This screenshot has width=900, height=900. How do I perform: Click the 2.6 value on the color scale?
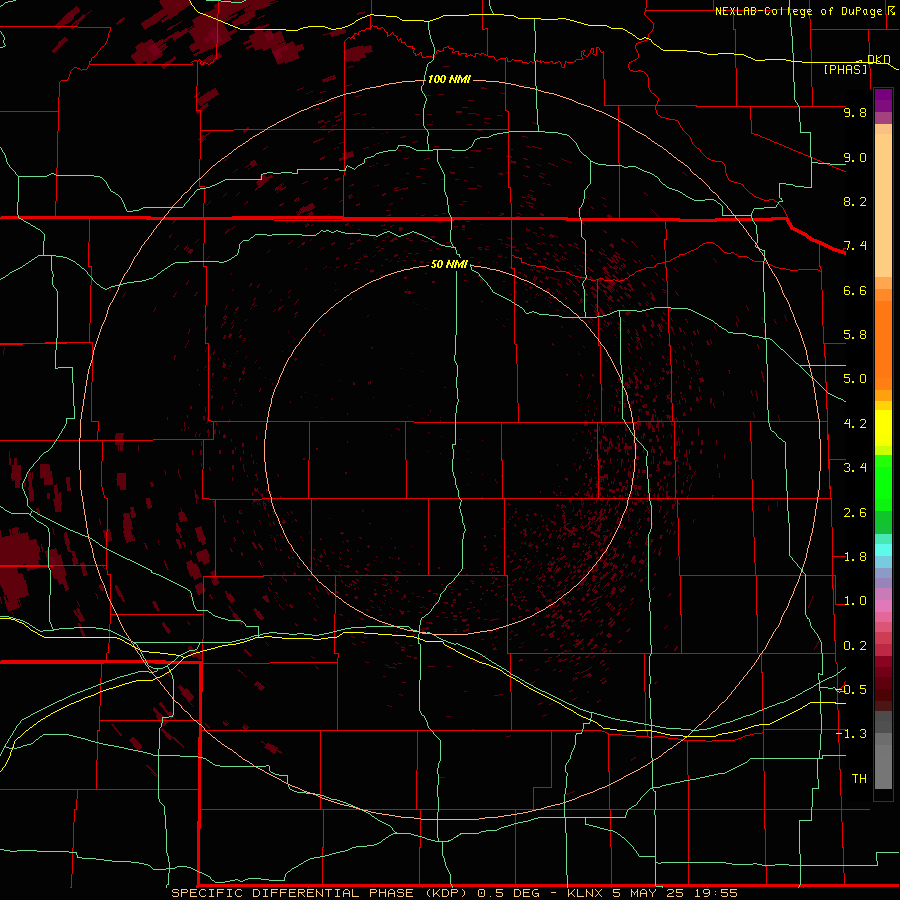[x=855, y=513]
